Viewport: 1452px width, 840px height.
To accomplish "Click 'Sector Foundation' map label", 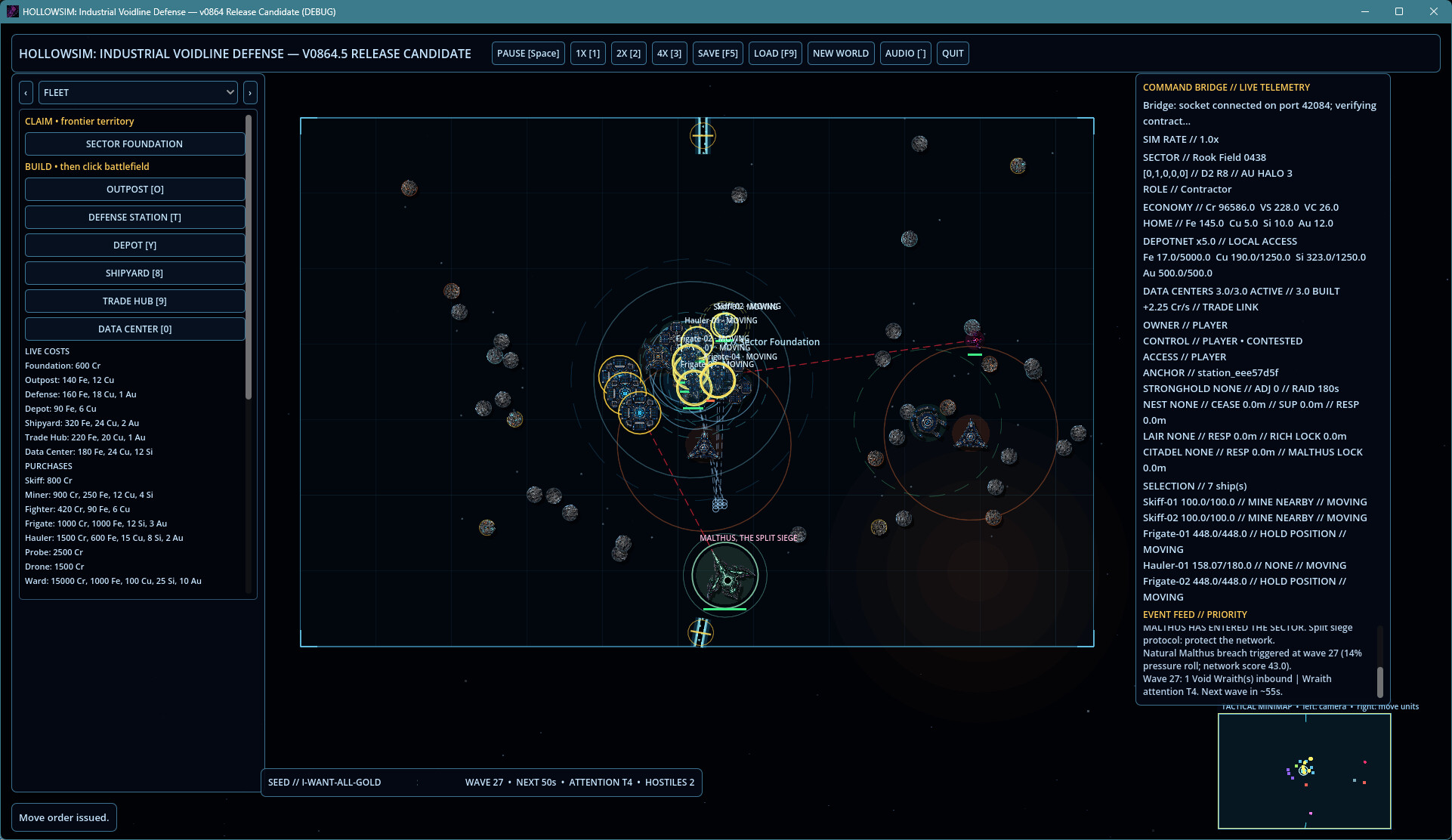I will pos(778,342).
